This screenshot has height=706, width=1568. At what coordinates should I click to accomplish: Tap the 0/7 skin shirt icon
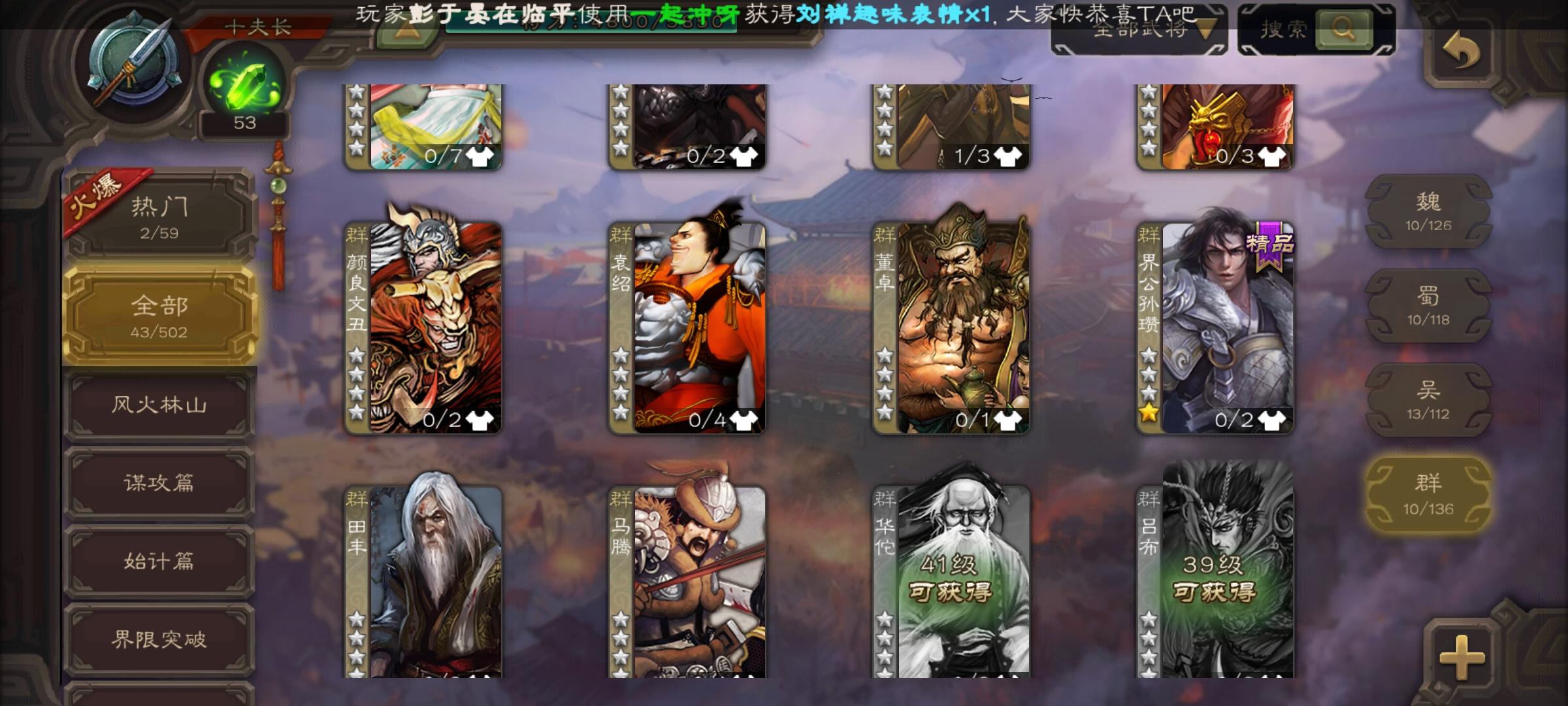(x=480, y=156)
